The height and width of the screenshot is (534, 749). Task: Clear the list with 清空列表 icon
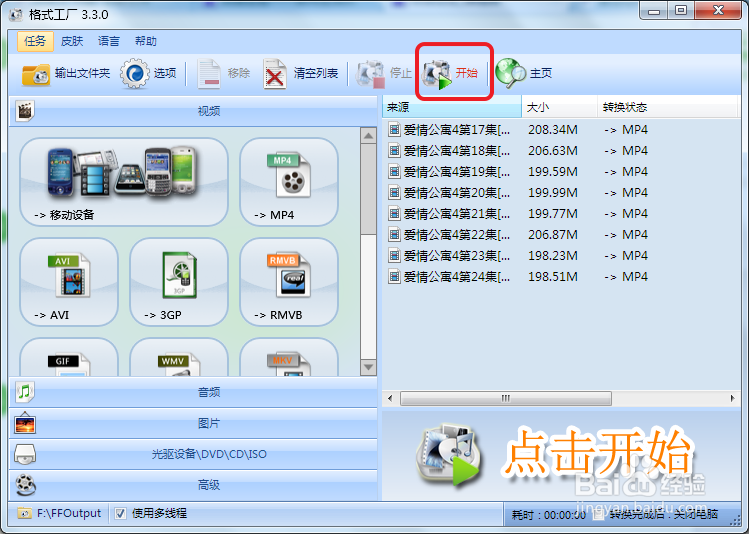(275, 74)
